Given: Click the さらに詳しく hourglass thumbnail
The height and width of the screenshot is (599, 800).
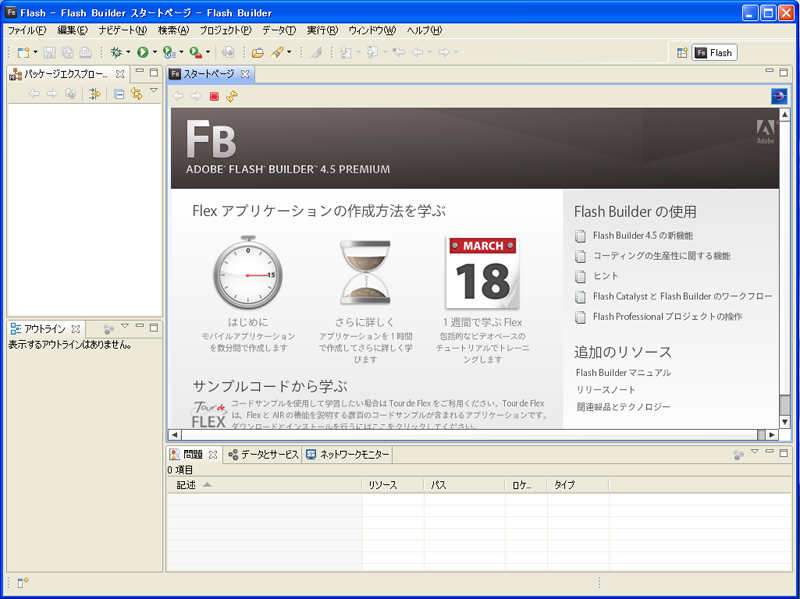Looking at the screenshot, I should coord(365,273).
